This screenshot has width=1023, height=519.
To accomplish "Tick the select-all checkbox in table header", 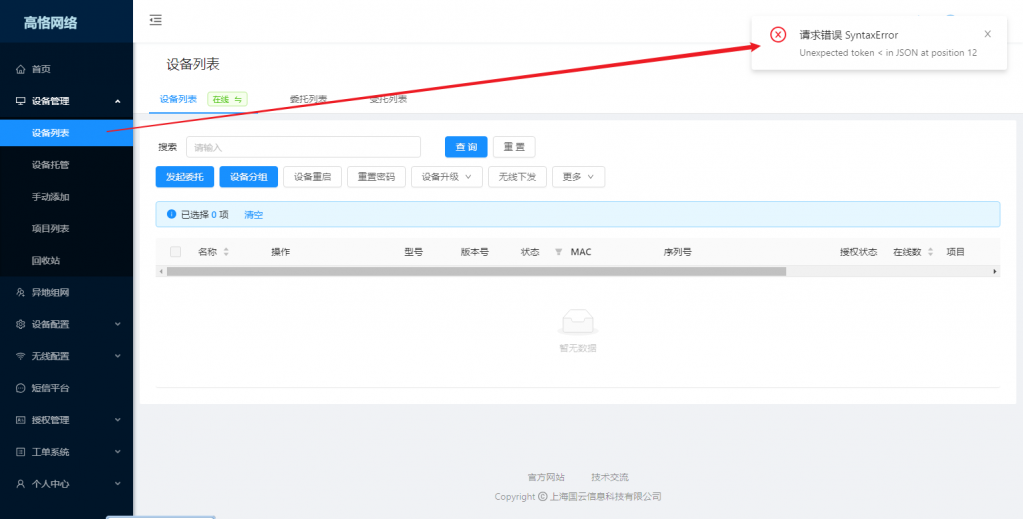I will click(x=176, y=252).
